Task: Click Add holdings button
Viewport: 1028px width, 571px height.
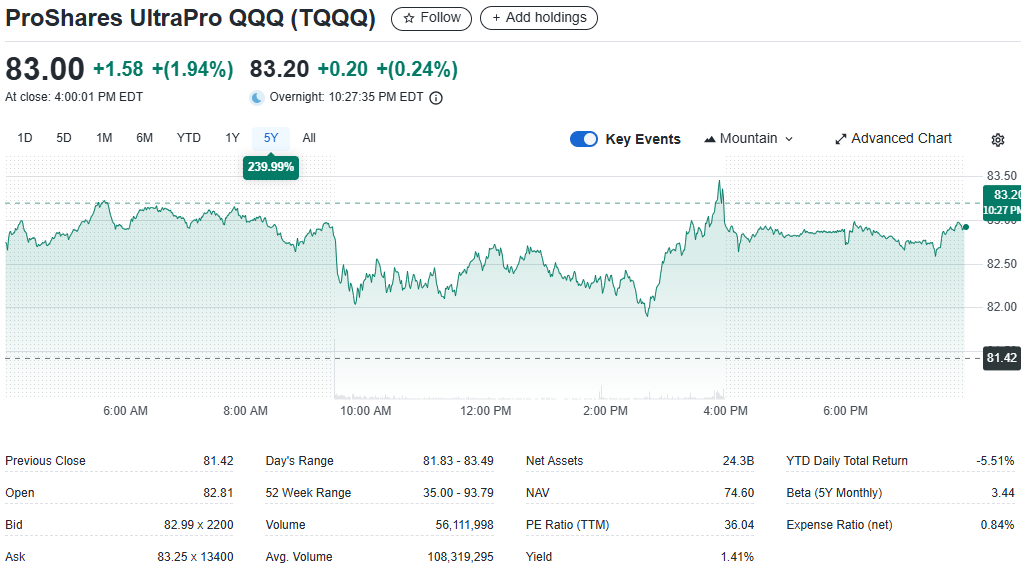Action: tap(539, 18)
